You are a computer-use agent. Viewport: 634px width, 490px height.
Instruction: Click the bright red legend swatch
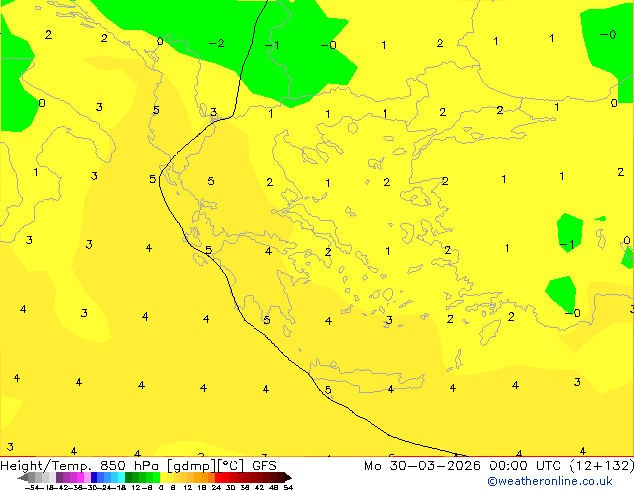click(x=218, y=477)
